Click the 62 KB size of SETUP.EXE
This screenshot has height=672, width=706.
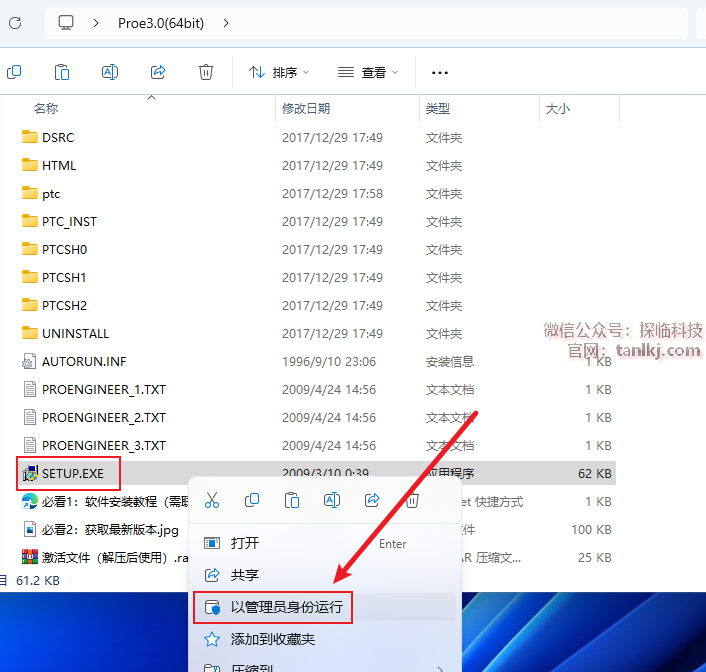[594, 474]
